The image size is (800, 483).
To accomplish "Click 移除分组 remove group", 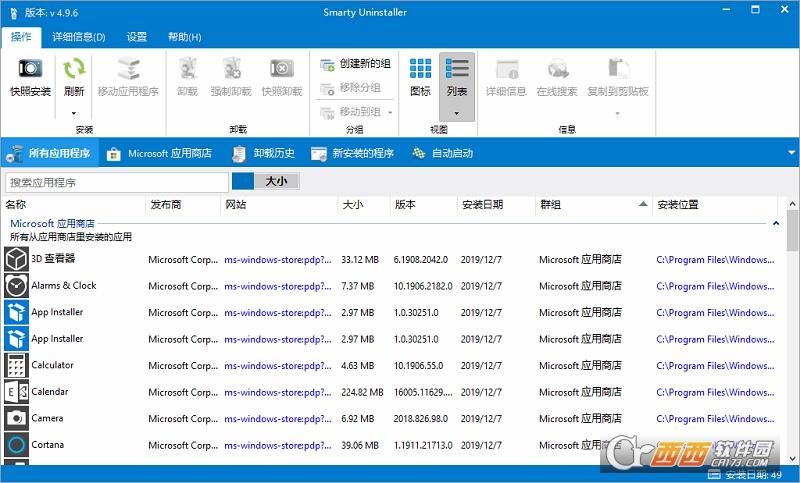I will 351,88.
